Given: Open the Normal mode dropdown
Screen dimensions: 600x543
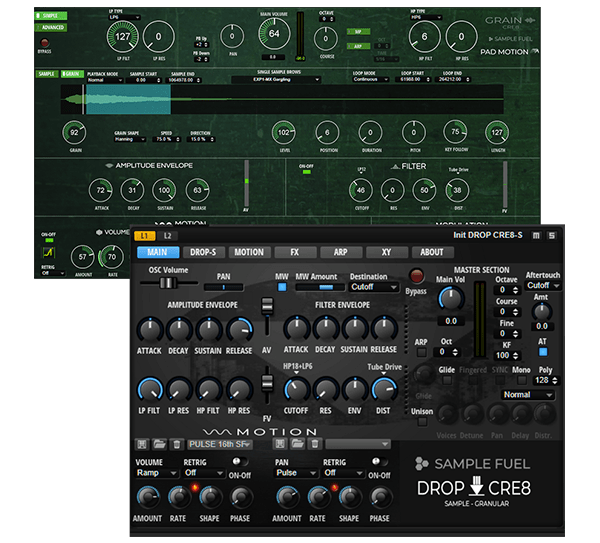Looking at the screenshot, I should (528, 395).
